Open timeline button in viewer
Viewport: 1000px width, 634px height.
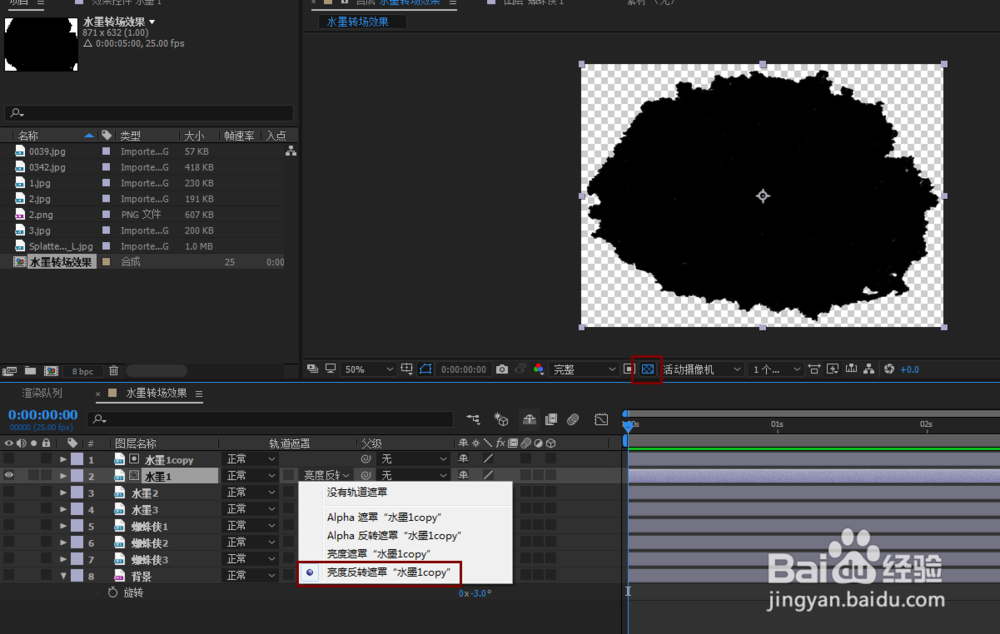click(851, 369)
